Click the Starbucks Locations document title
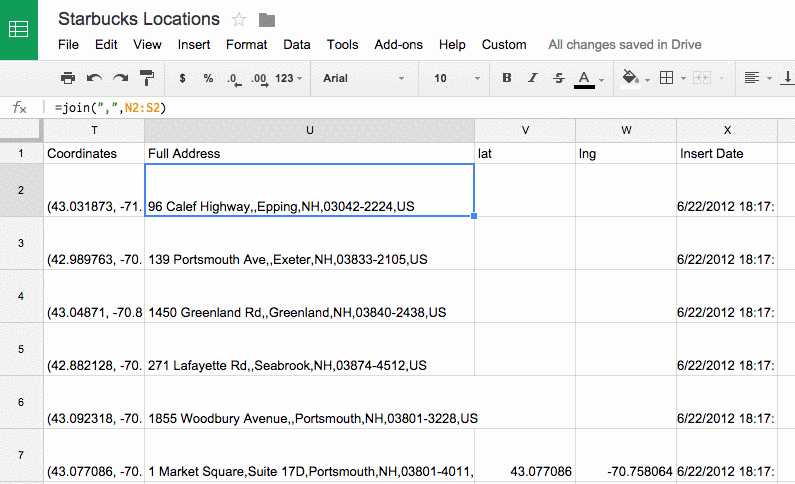Screen dimensions: 795x484 tap(139, 19)
